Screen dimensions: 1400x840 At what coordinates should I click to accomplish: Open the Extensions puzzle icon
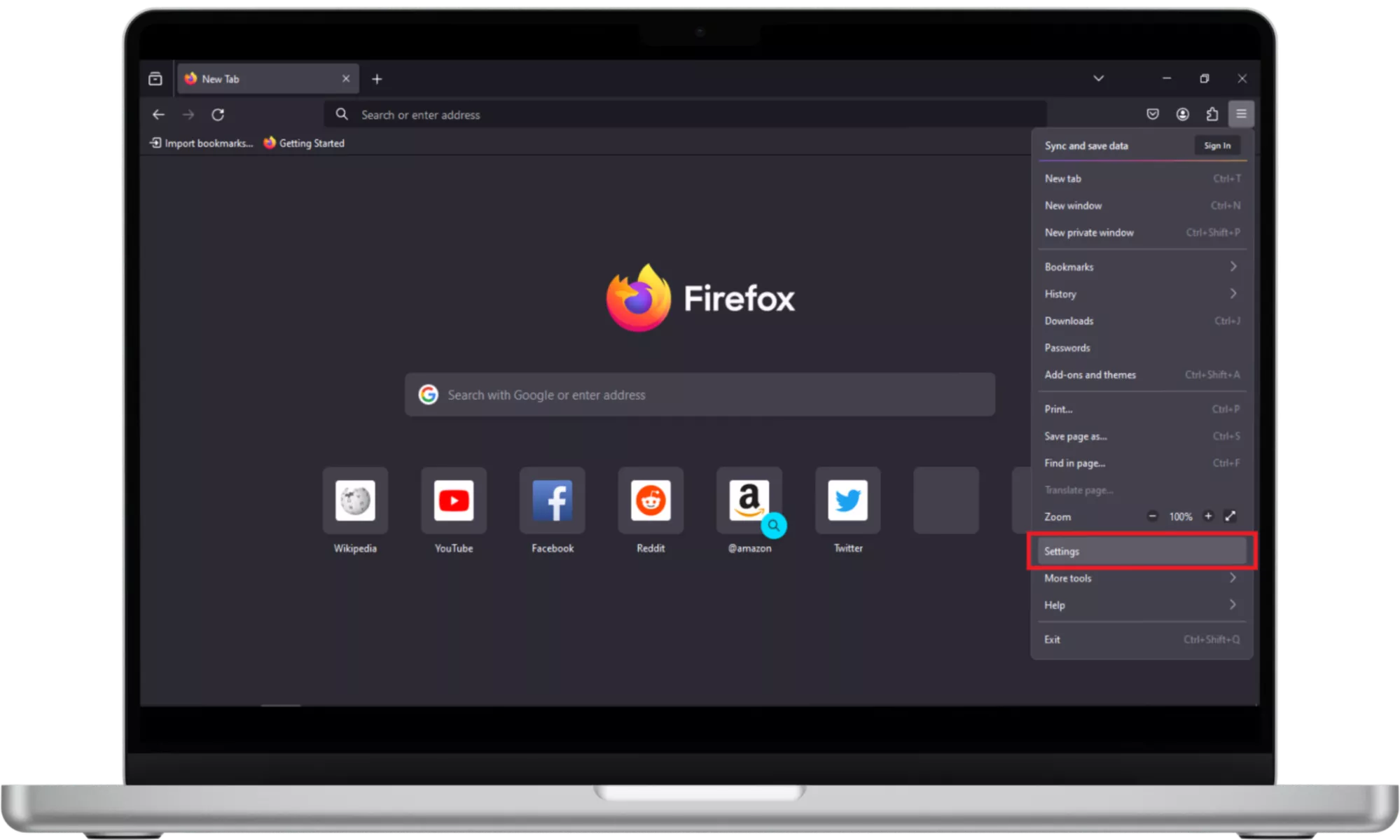click(1212, 114)
